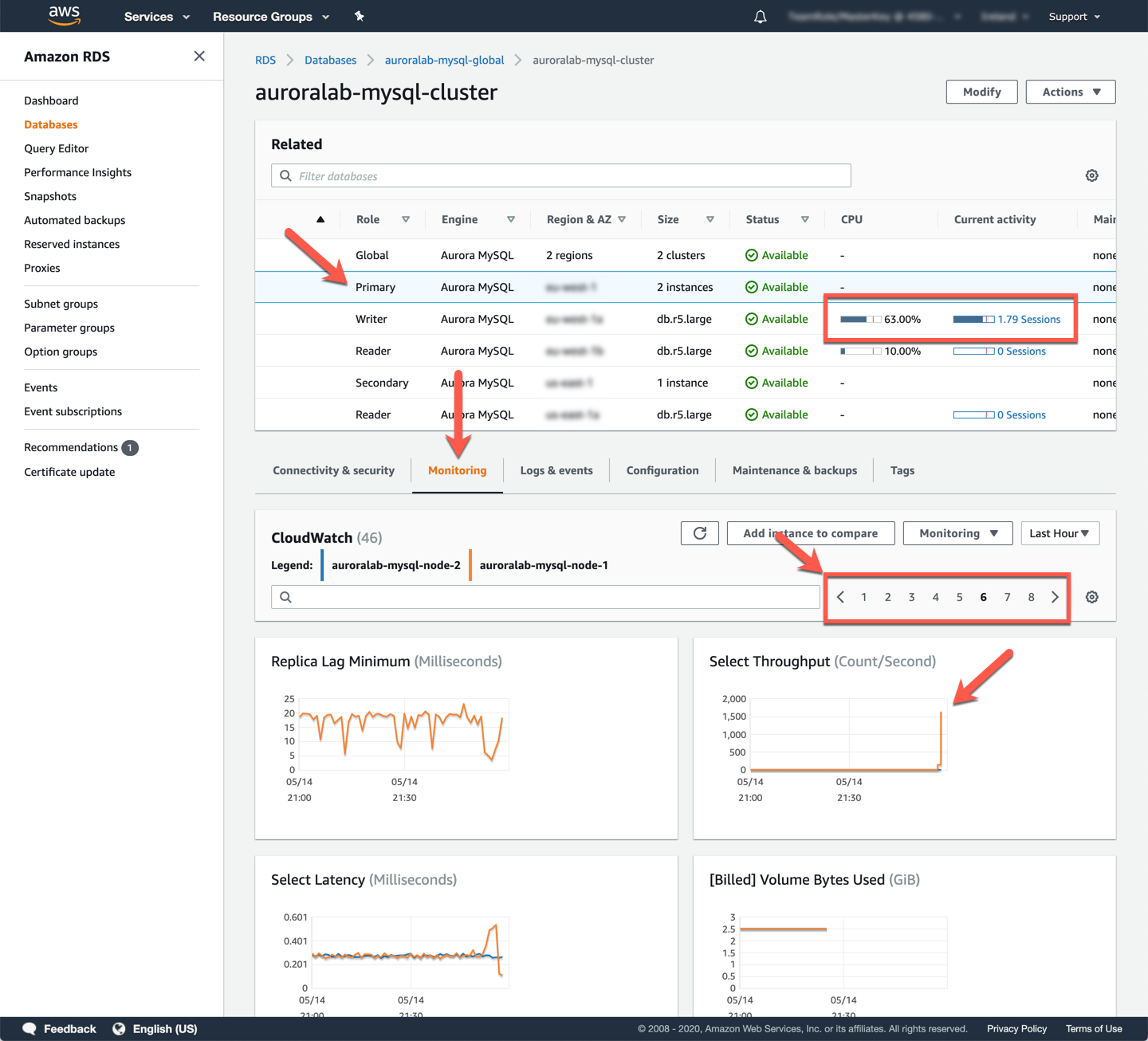
Task: Go to next metrics page arrow
Action: point(1055,597)
